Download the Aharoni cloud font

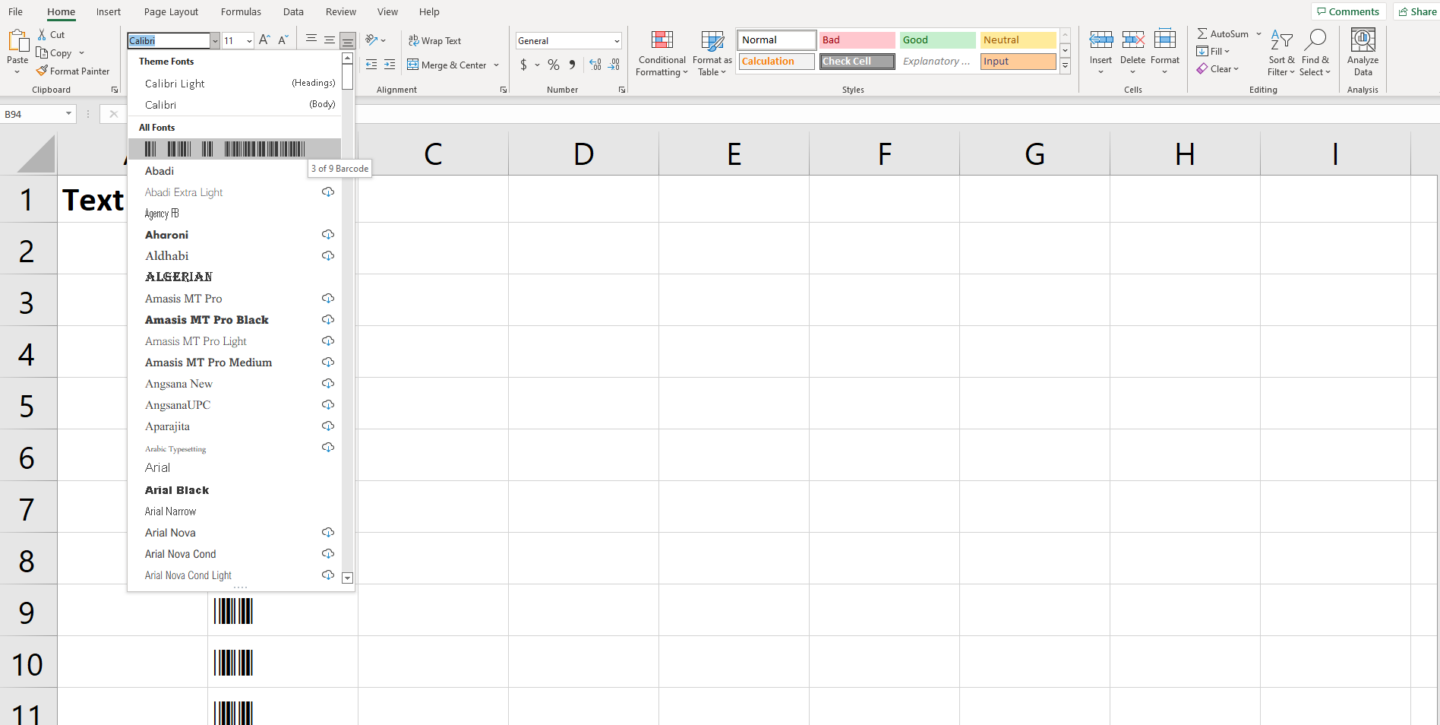(327, 234)
